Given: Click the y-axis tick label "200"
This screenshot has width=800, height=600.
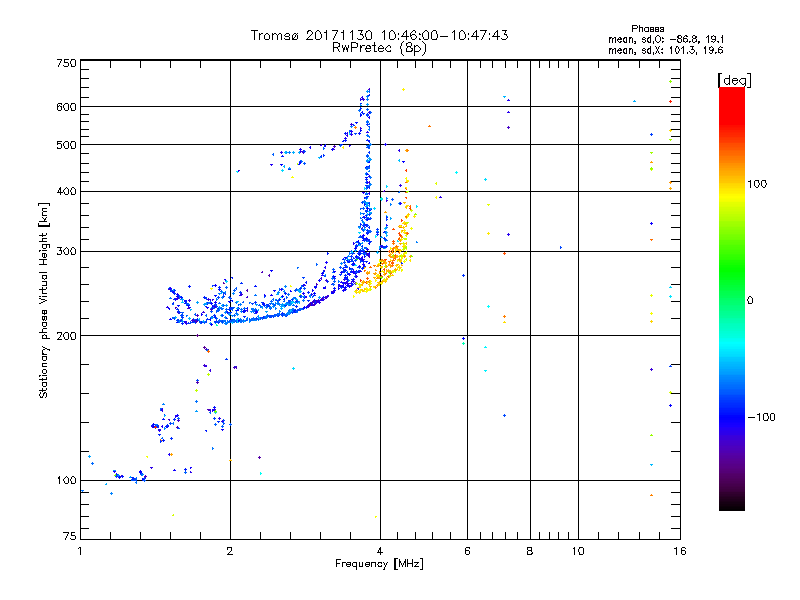Looking at the screenshot, I should tap(66, 336).
